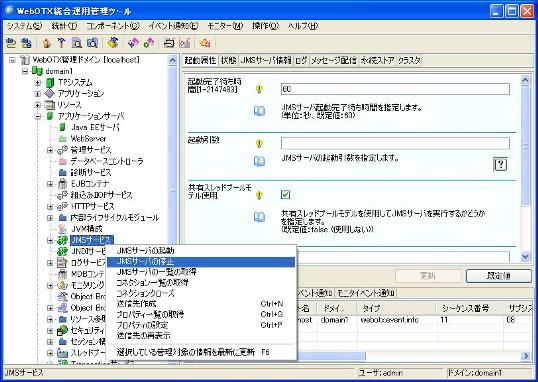Screen dimensions: 538x382
Task: Open 統計 menu
Action: pos(64,26)
